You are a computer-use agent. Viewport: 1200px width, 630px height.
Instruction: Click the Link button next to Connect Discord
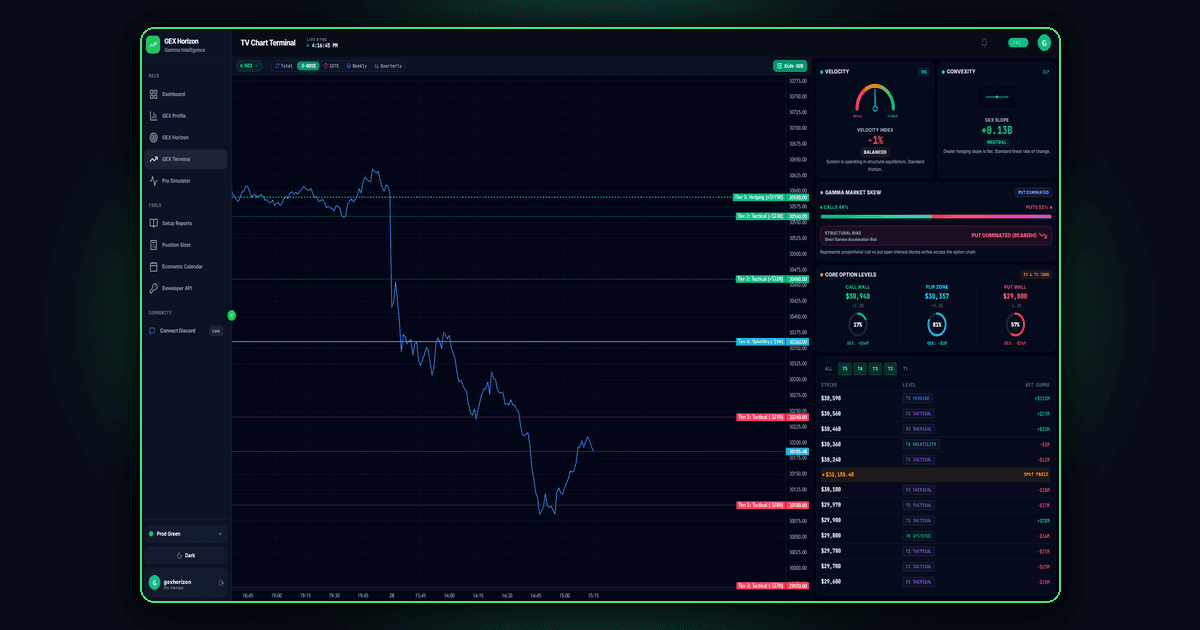(216, 330)
